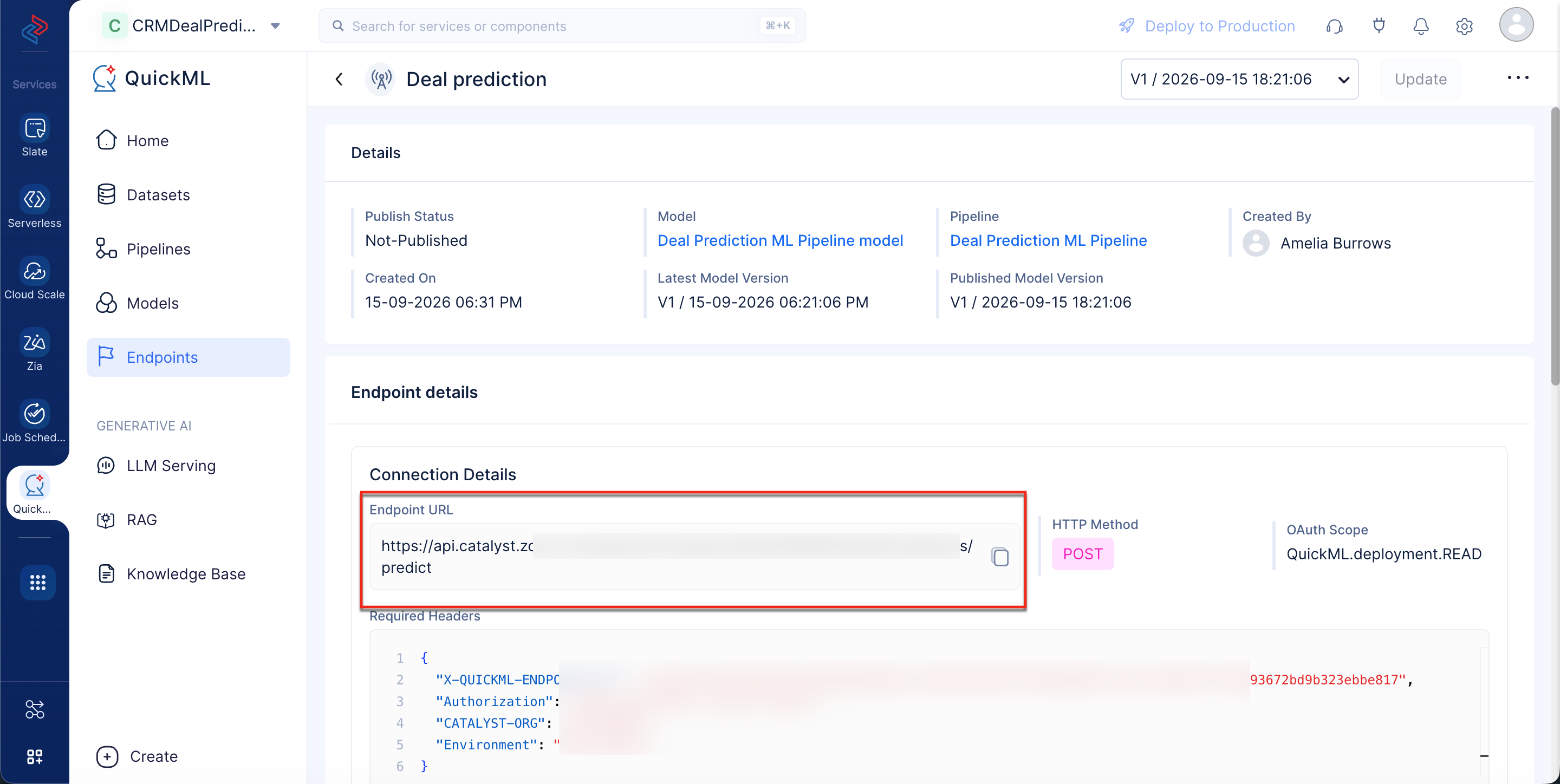Open the Zia service
This screenshot has height=784, width=1560.
(35, 350)
